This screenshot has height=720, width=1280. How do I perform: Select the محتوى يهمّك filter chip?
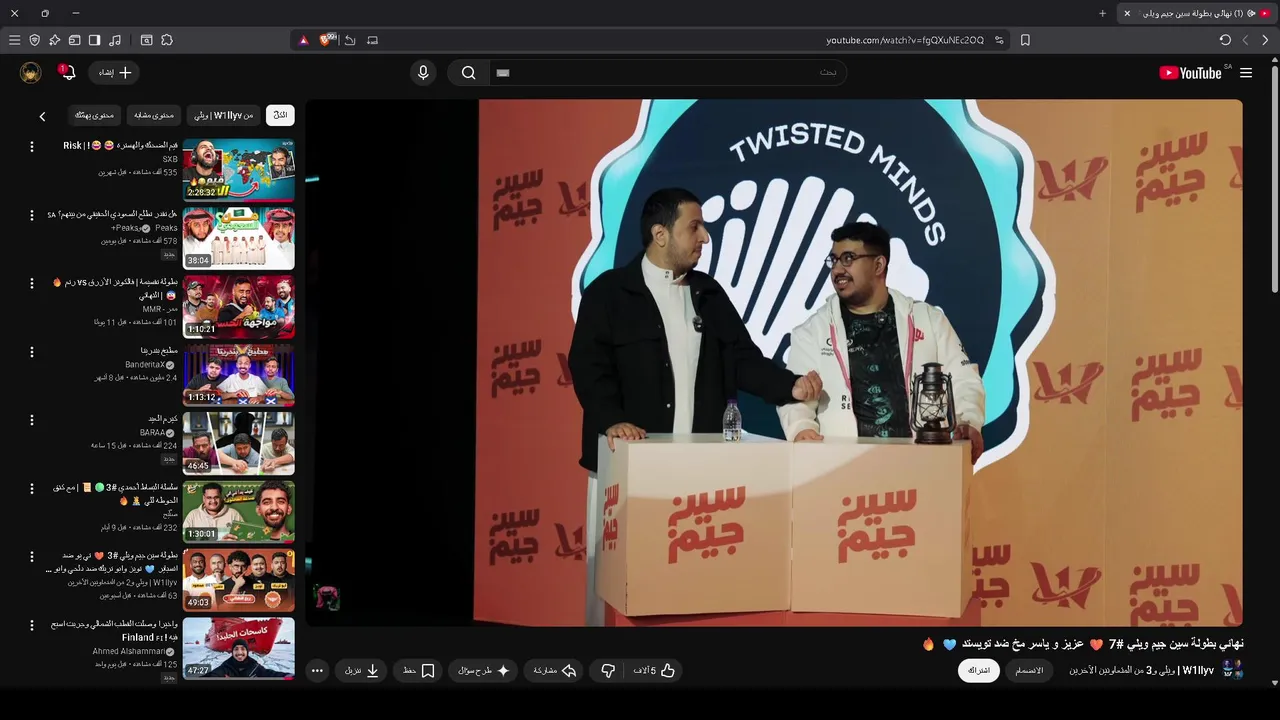click(x=94, y=115)
